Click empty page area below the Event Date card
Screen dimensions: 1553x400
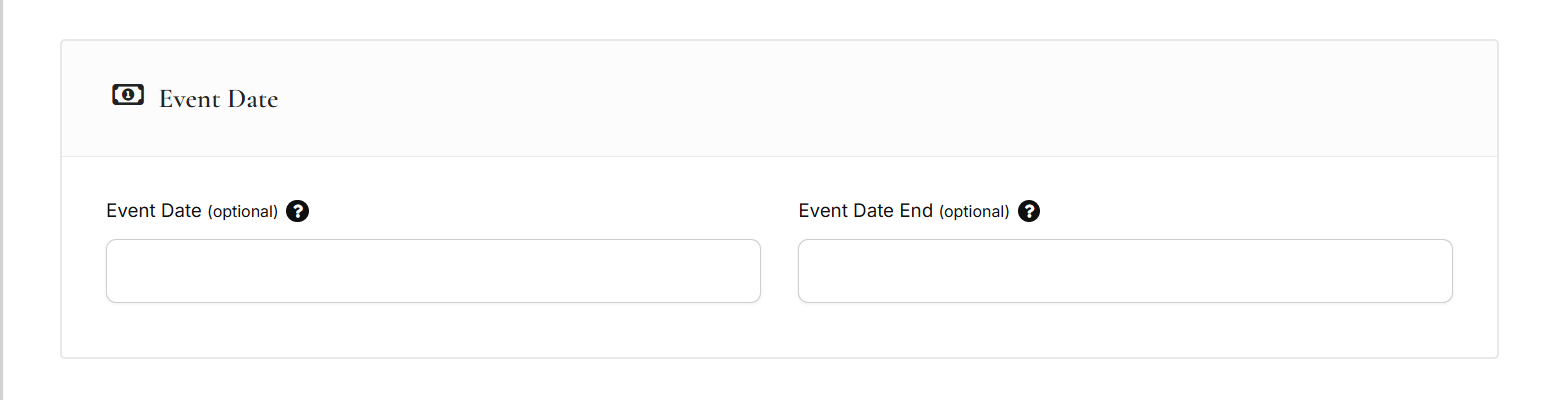(780, 380)
